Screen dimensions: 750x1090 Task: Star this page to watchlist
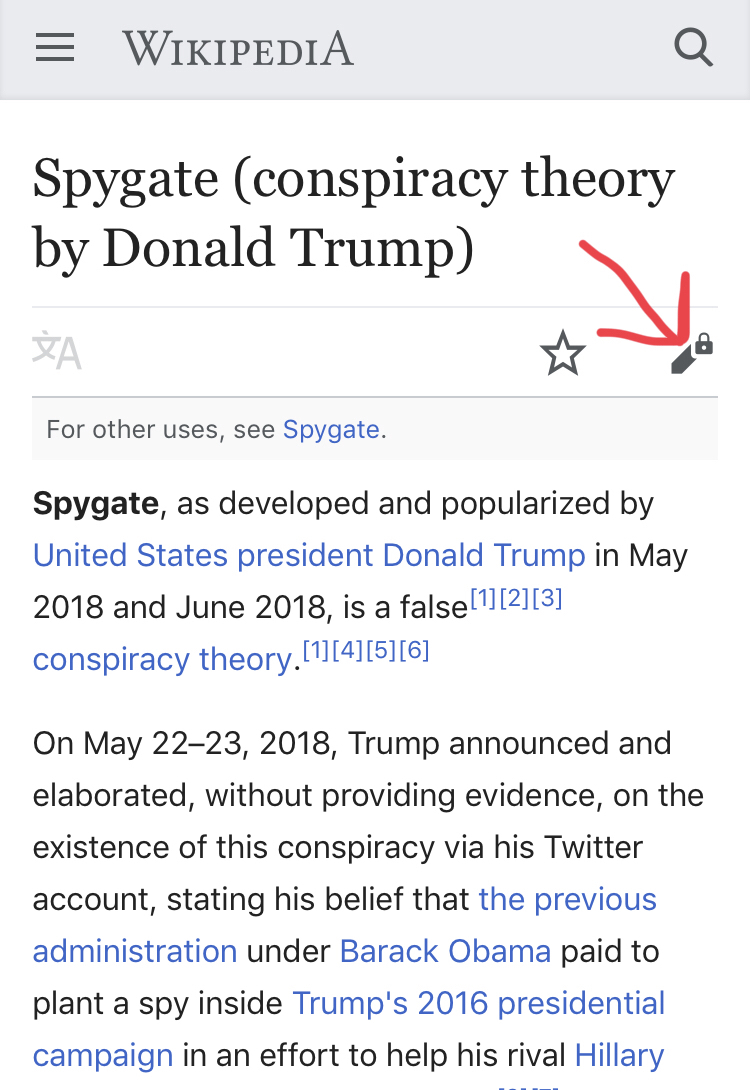coord(562,352)
